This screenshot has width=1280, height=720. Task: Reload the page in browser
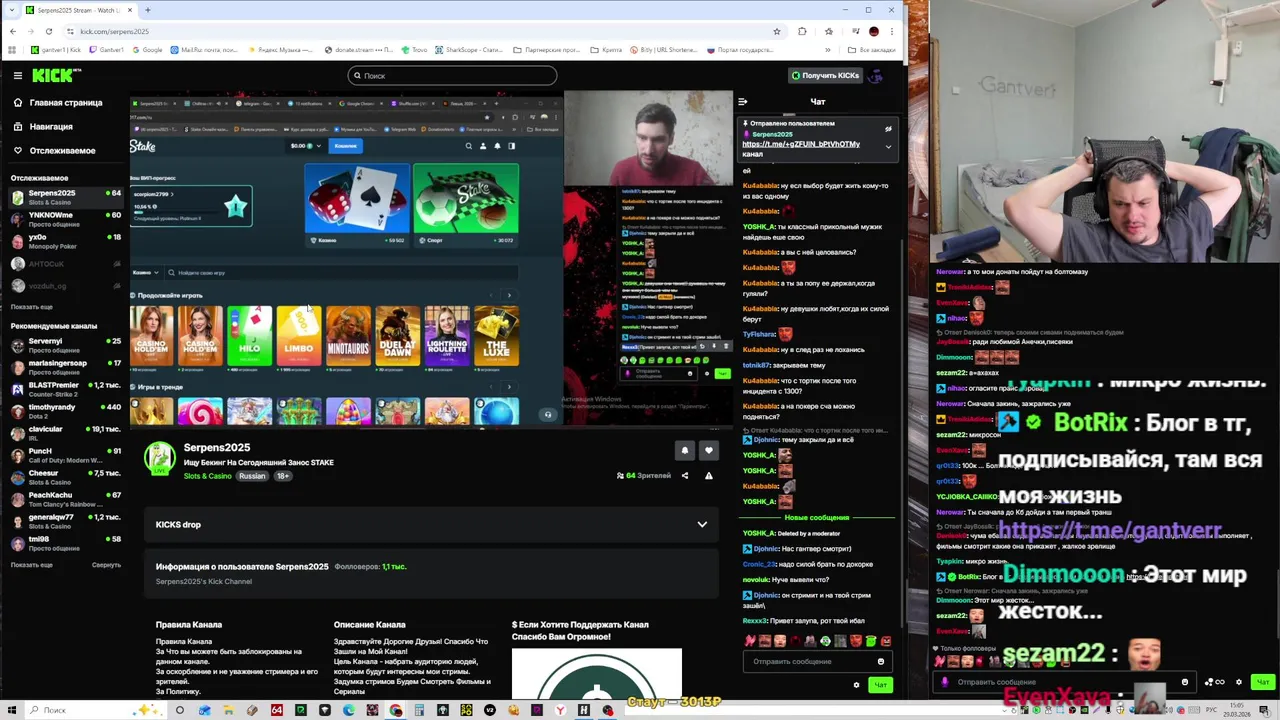pos(48,31)
